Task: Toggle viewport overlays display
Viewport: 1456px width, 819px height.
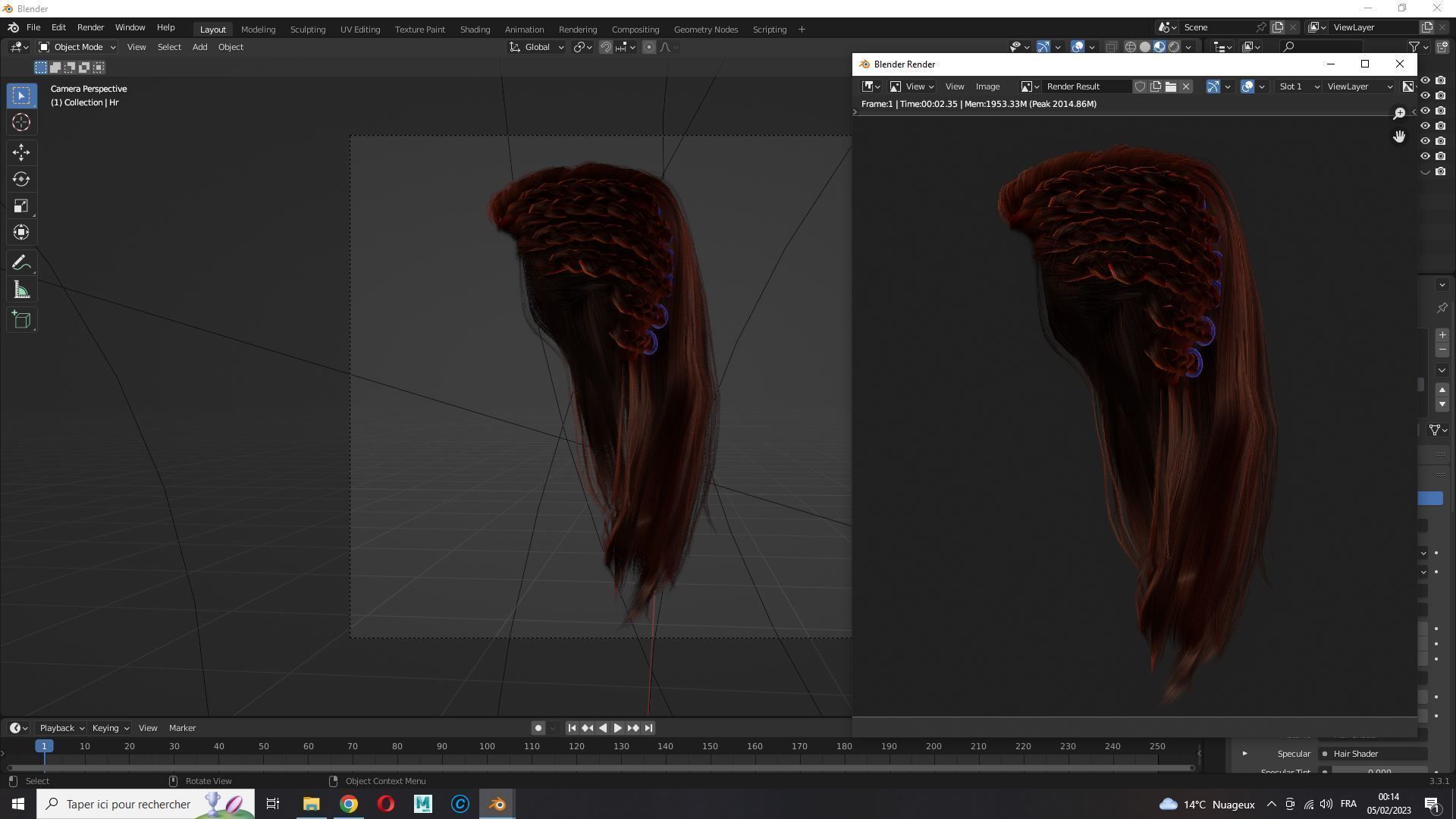Action: [x=1078, y=47]
